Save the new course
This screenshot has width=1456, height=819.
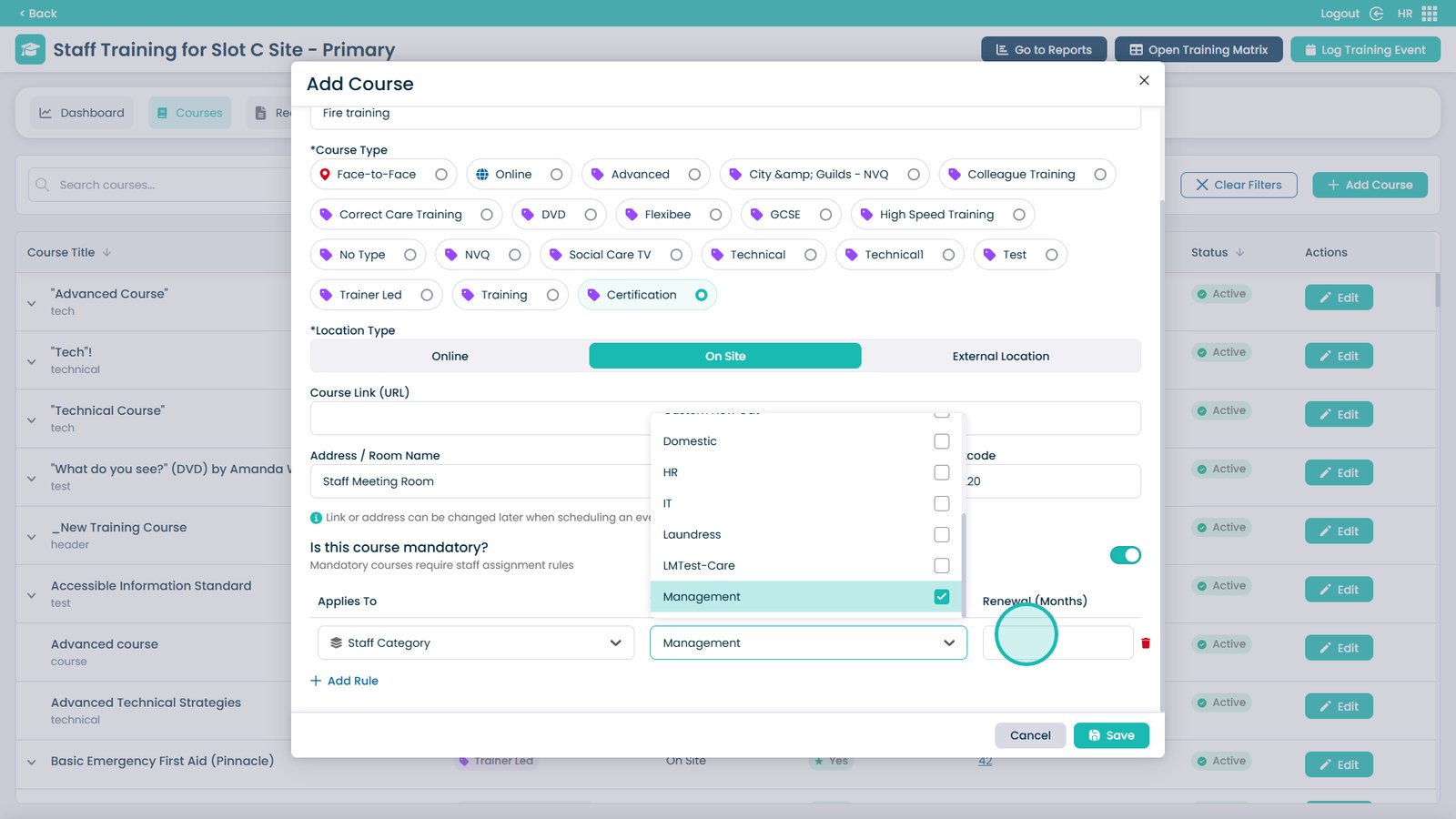(1111, 735)
